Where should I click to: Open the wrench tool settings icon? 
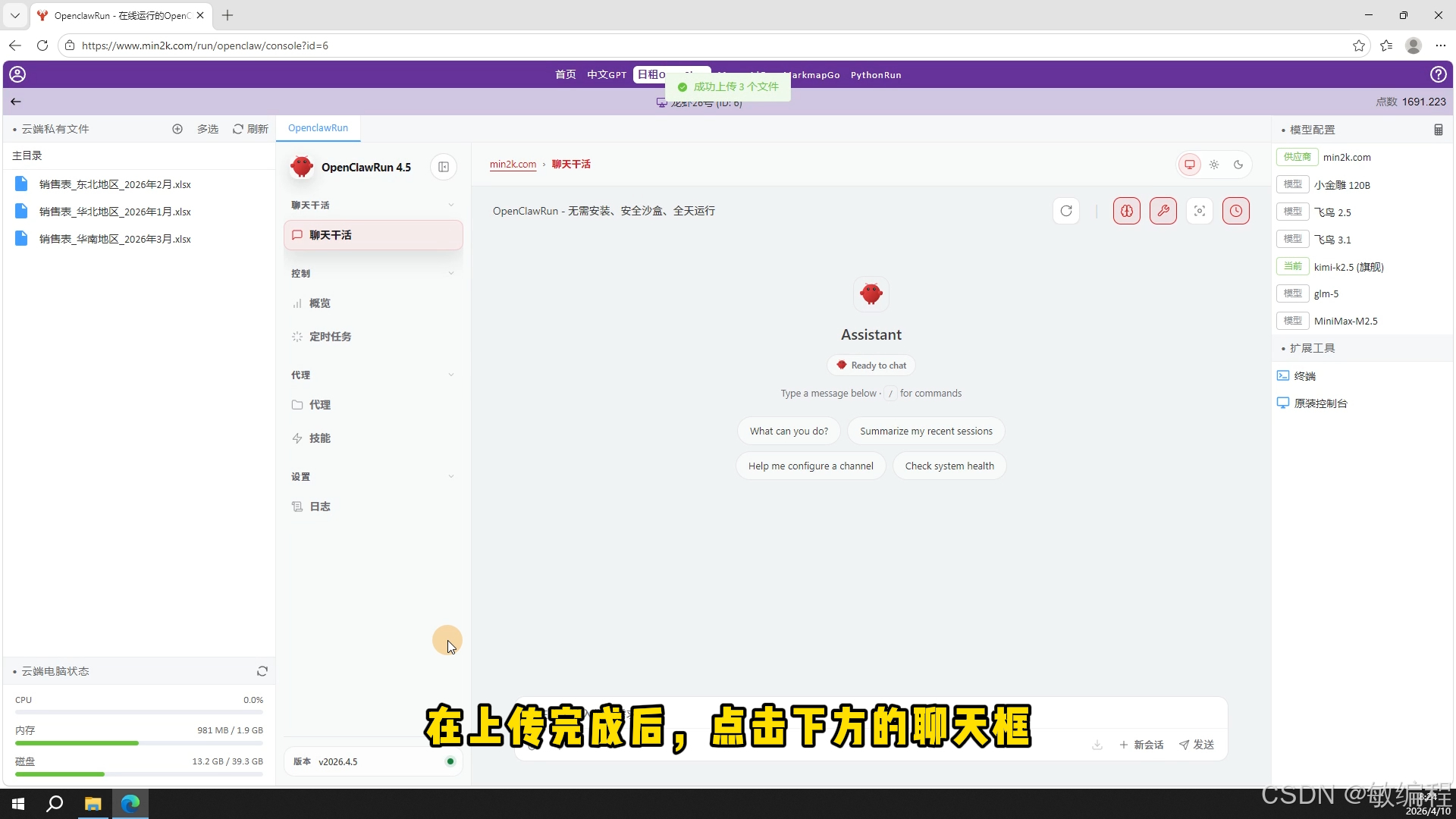[1163, 211]
